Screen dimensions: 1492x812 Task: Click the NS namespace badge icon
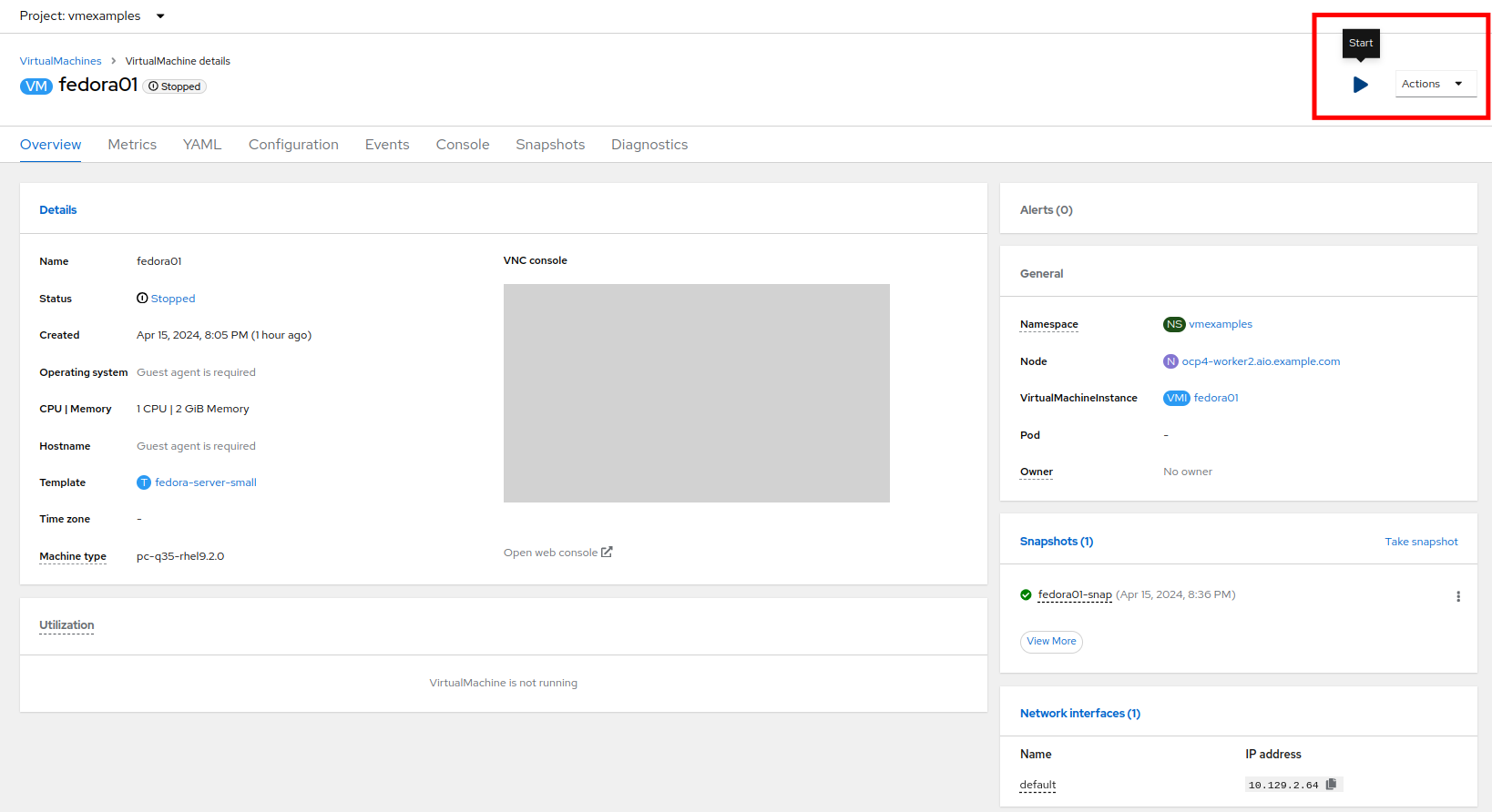click(x=1174, y=324)
